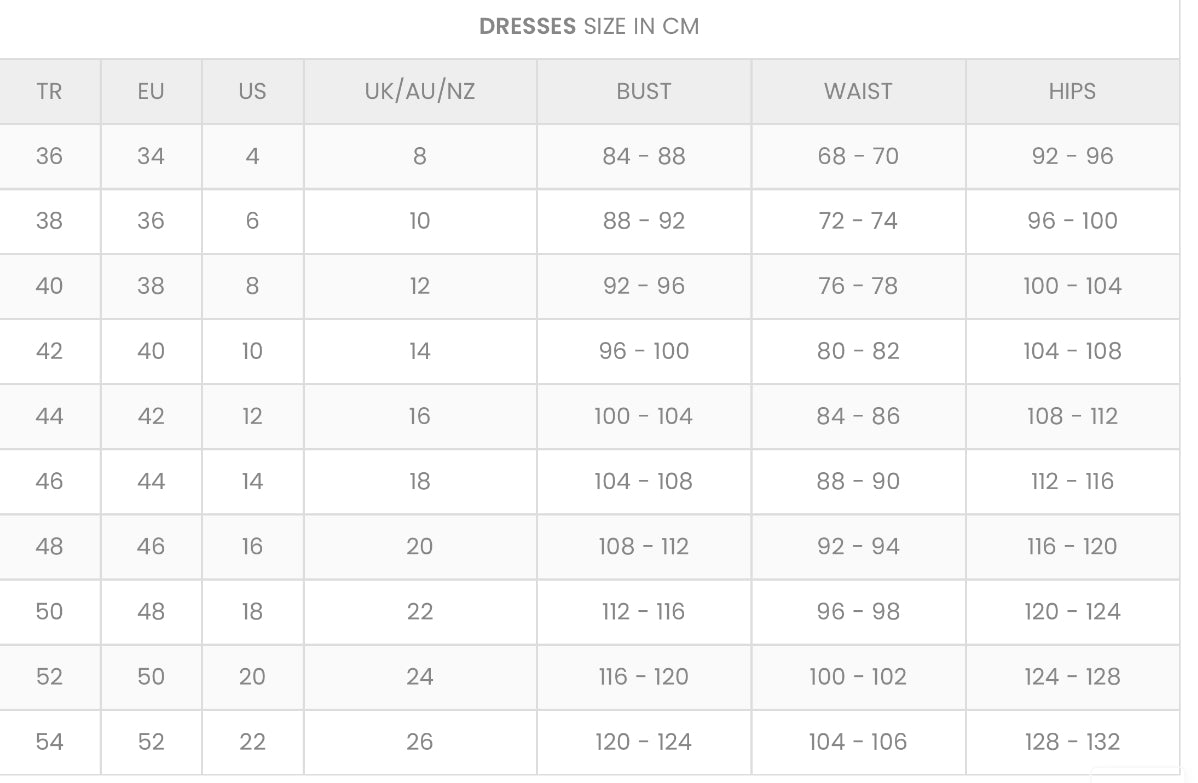Select hips measurement 104 - 108
Screen dimensions: 1198x783
coord(1072,351)
